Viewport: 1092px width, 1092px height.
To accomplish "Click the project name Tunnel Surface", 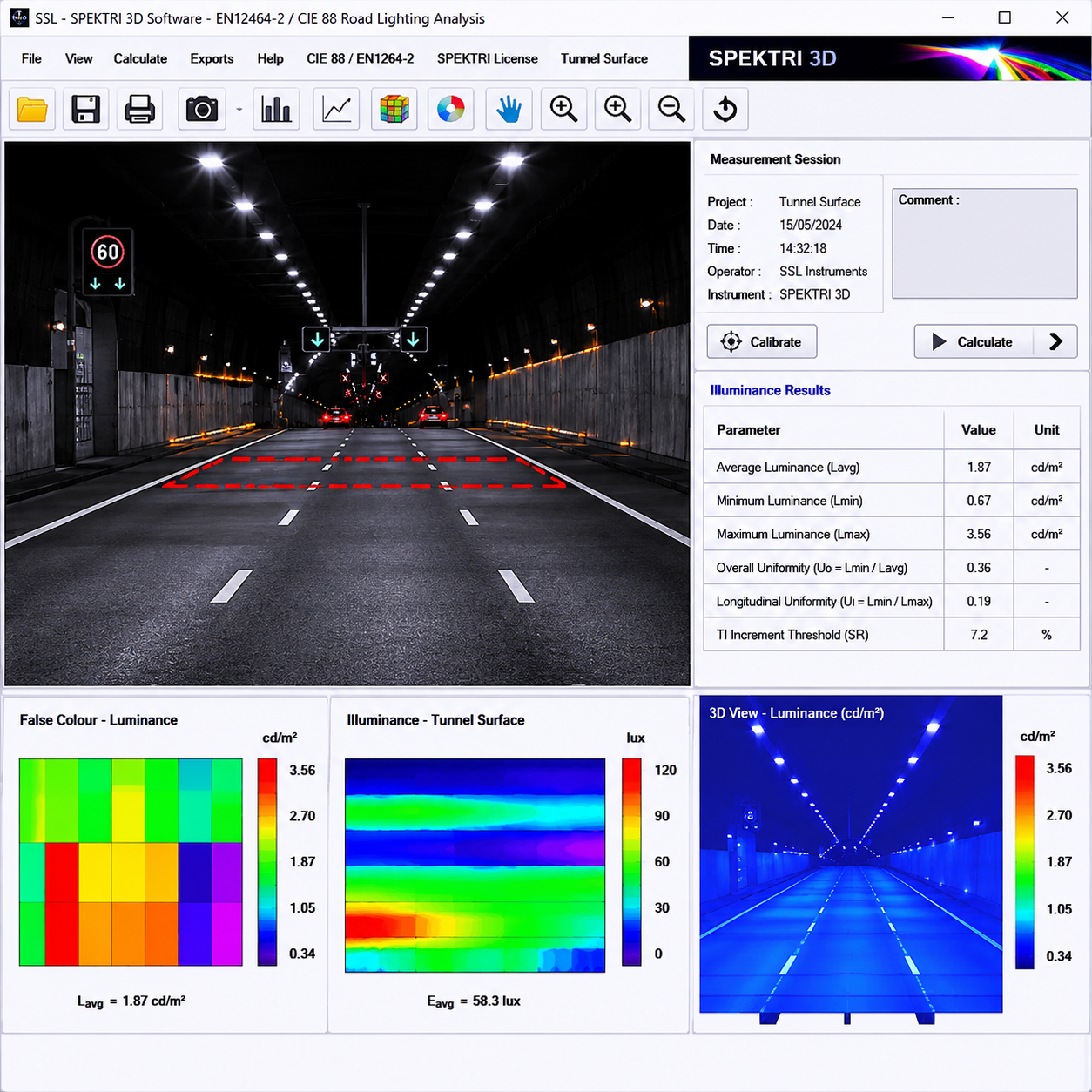I will pos(819,201).
